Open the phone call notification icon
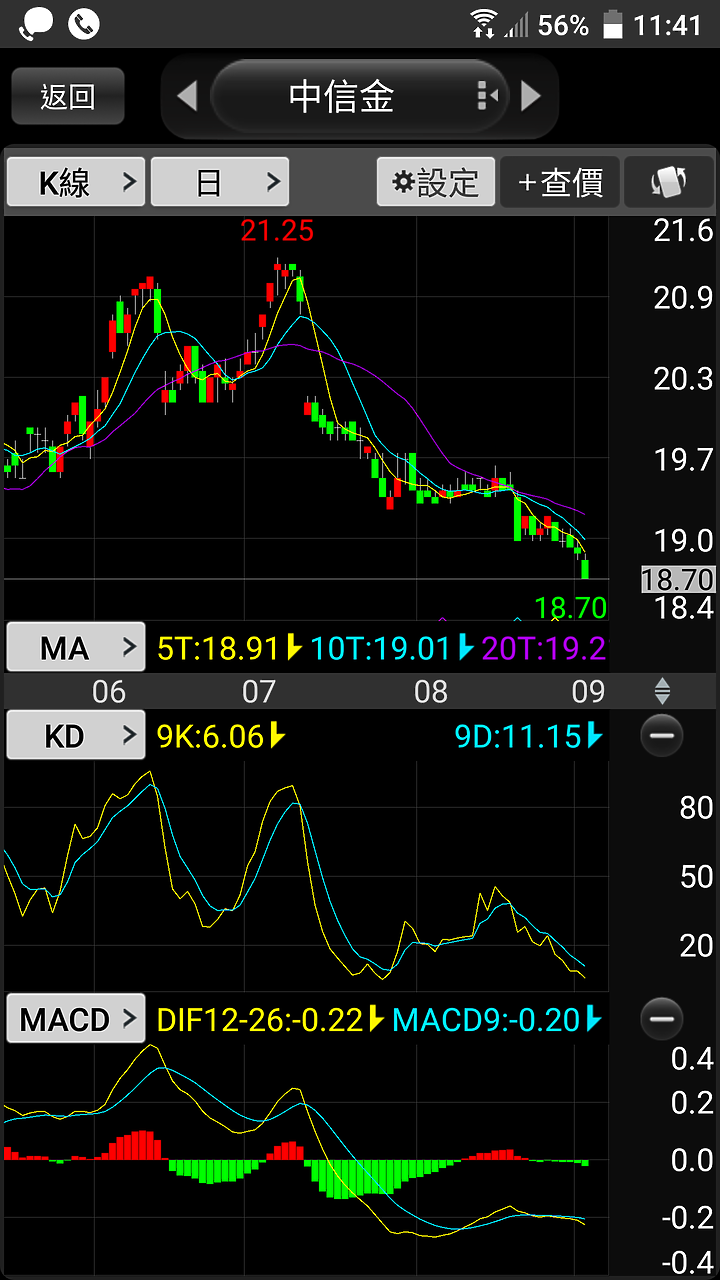The width and height of the screenshot is (720, 1280). pyautogui.click(x=84, y=24)
